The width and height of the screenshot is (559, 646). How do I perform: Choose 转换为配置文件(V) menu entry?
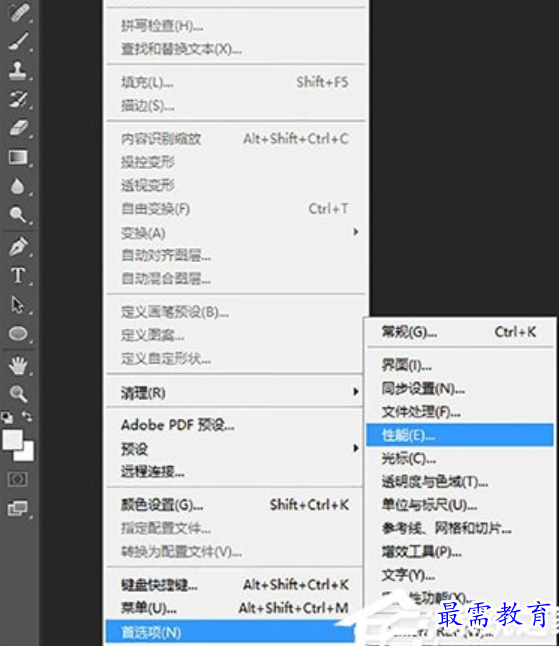click(235, 552)
